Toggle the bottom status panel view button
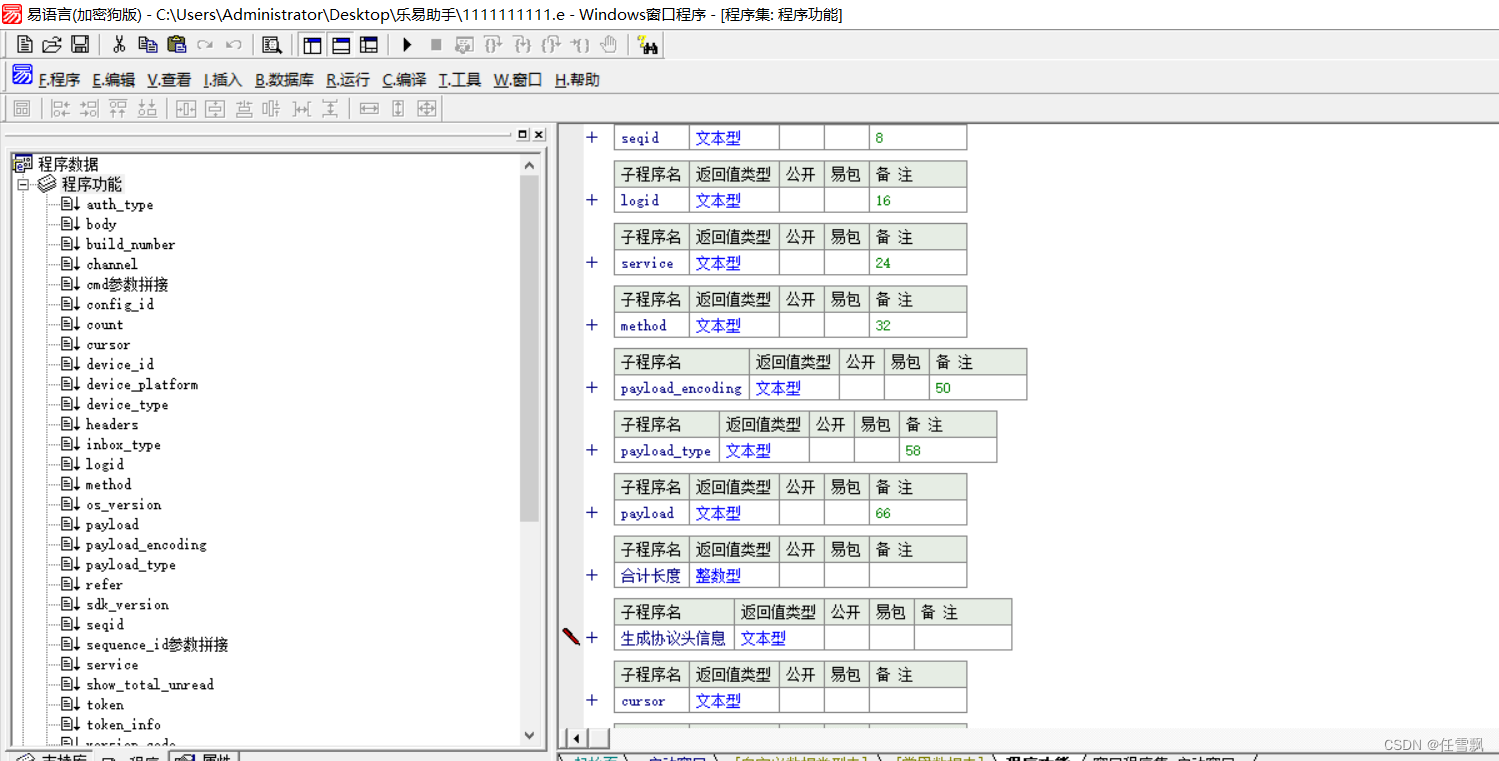The image size is (1499, 761). tap(341, 44)
